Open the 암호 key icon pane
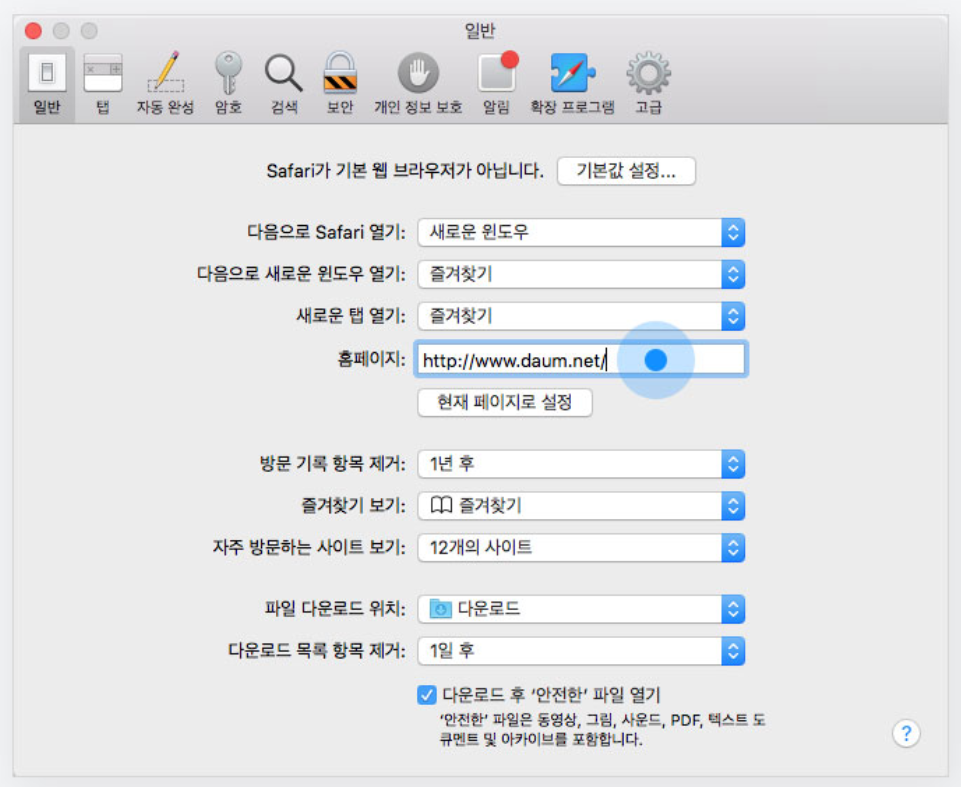The height and width of the screenshot is (787, 961). (228, 84)
